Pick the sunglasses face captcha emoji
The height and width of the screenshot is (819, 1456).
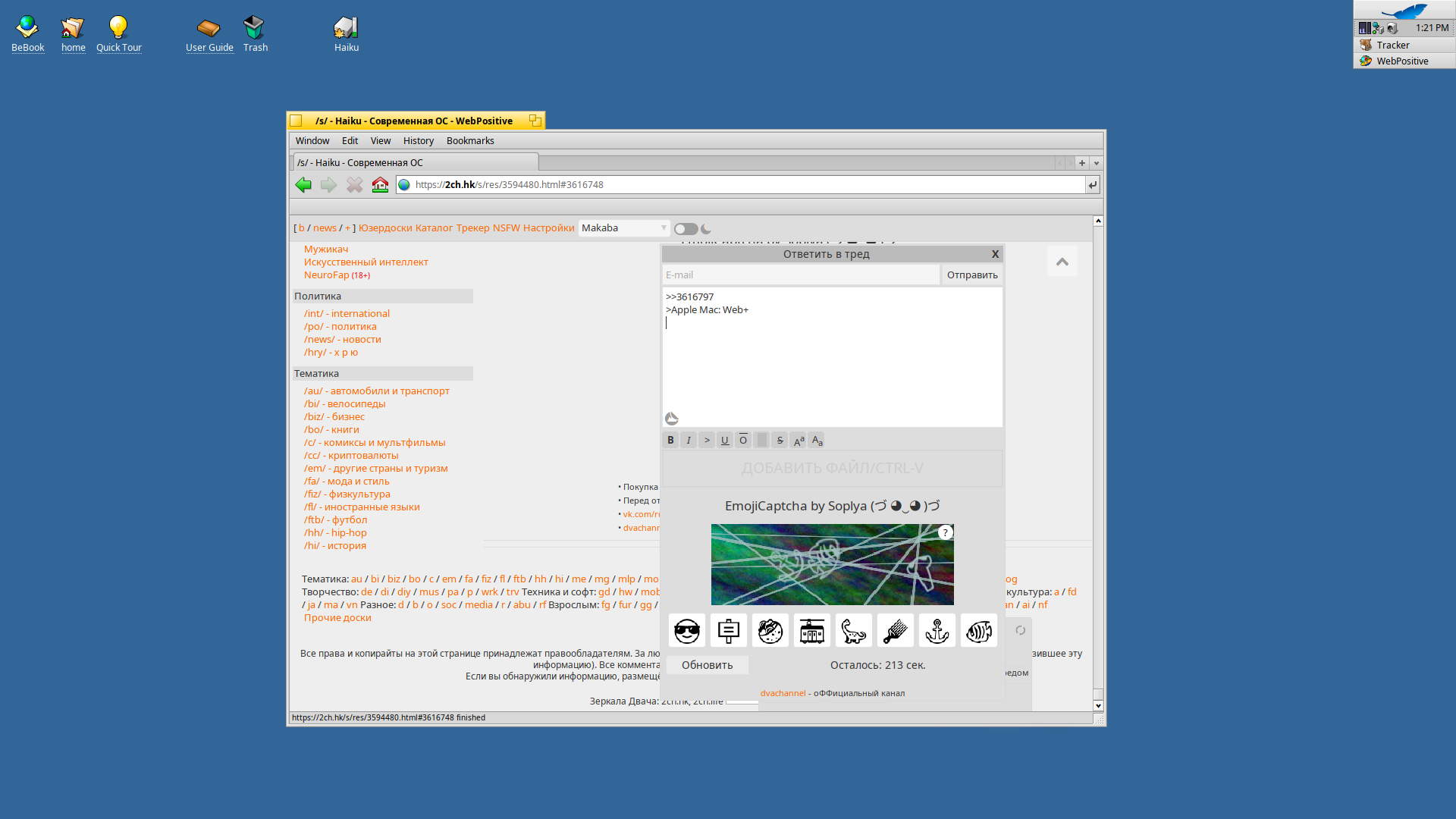[x=686, y=631]
